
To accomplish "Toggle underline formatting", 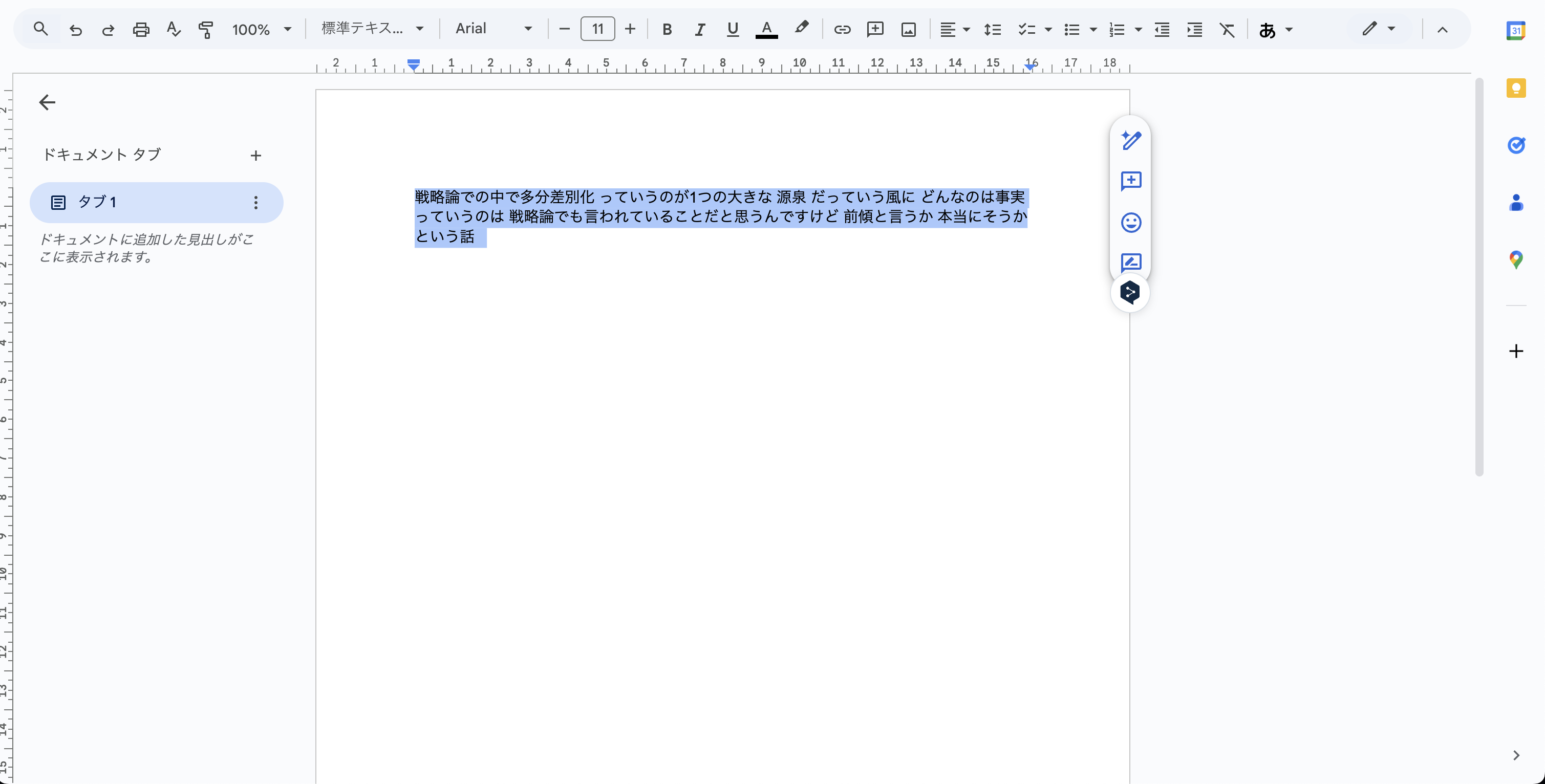I will tap(733, 29).
